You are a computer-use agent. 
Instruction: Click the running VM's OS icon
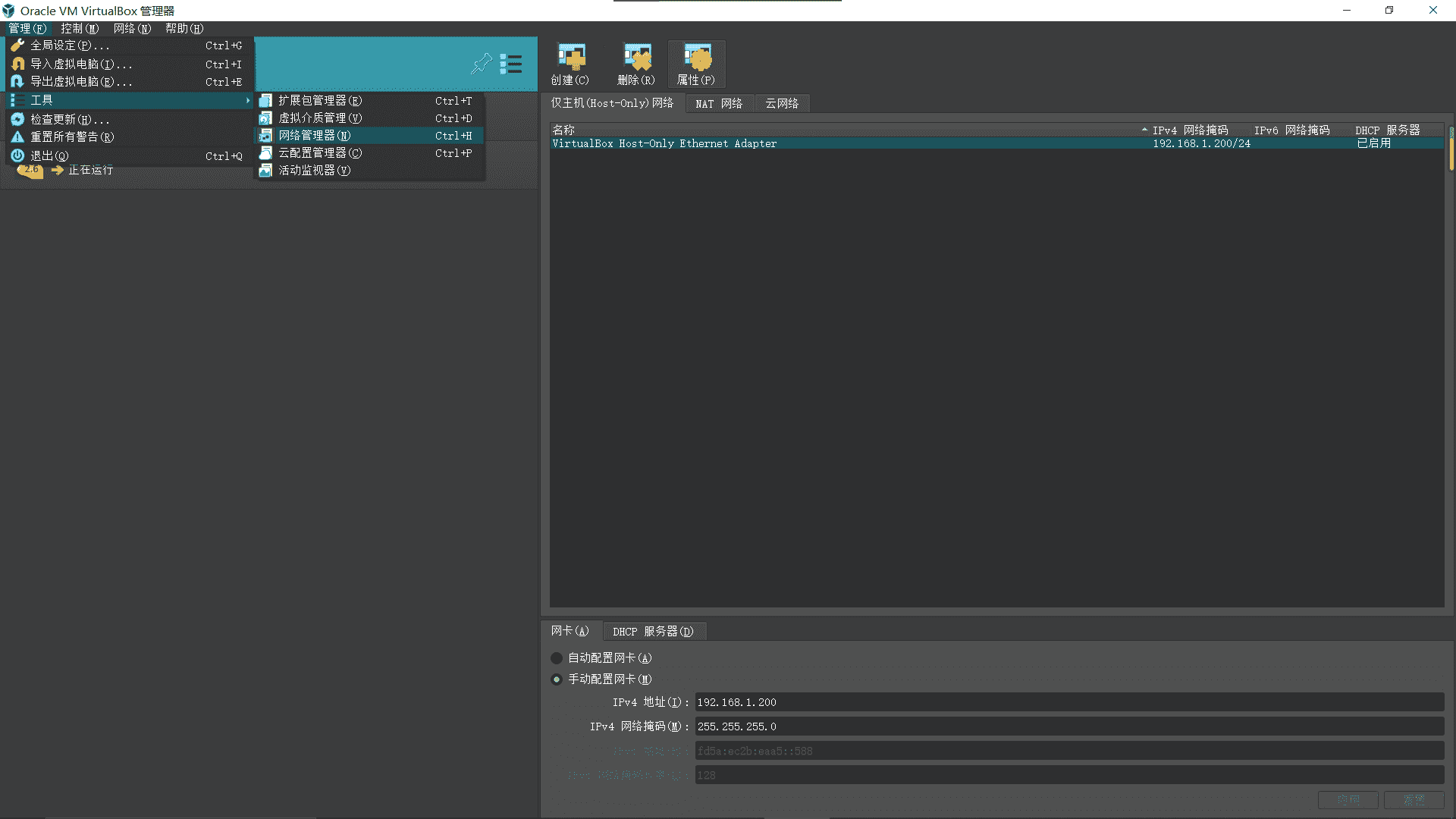pyautogui.click(x=30, y=170)
